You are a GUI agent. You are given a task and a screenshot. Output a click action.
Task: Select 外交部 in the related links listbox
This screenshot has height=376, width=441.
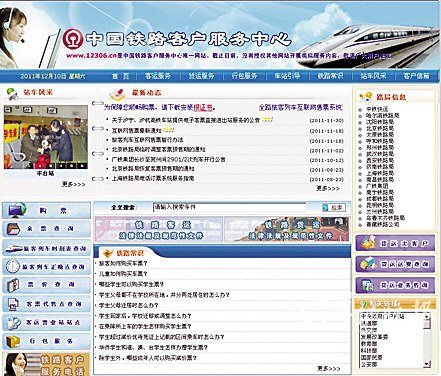(x=369, y=330)
